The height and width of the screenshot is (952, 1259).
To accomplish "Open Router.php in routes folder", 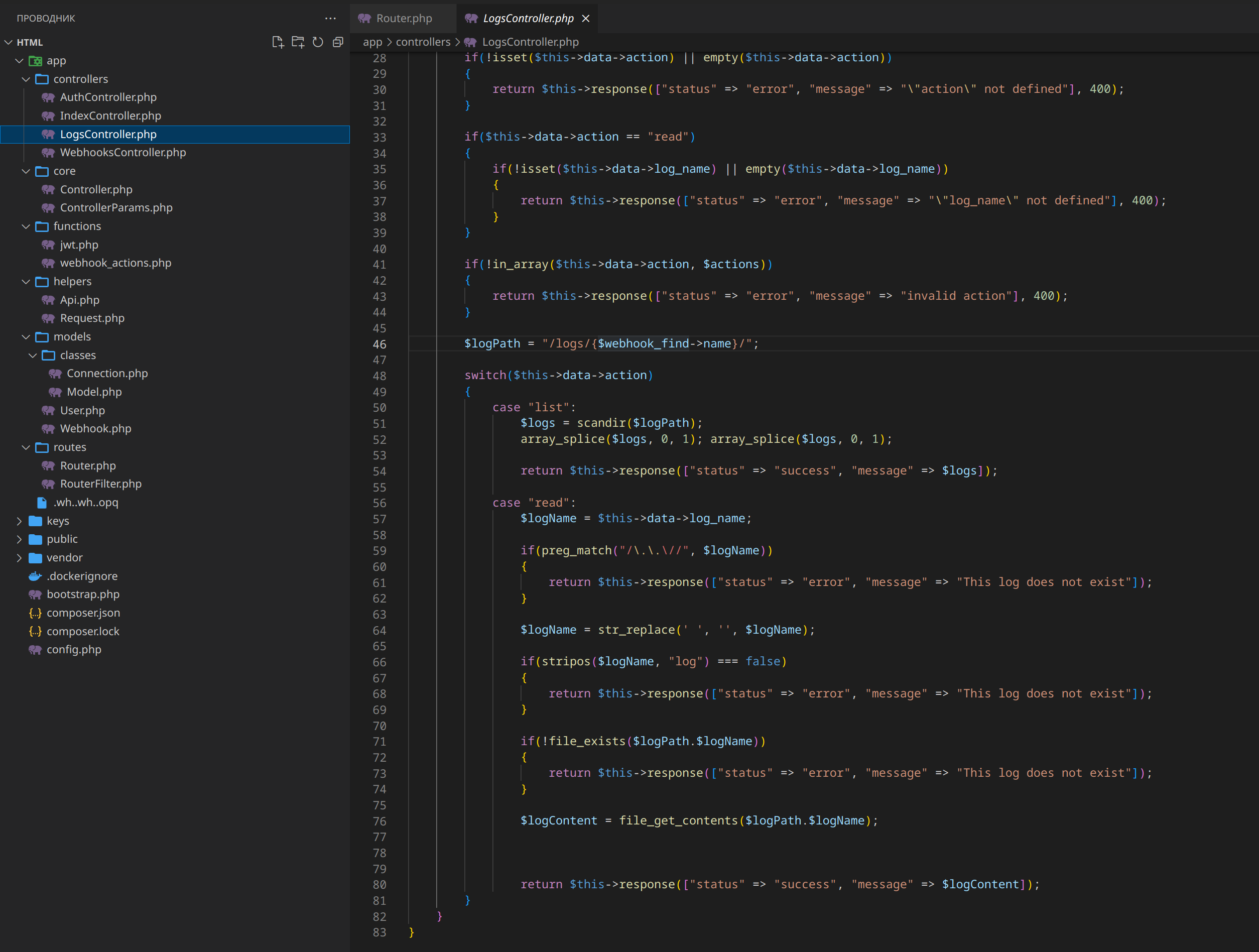I will tap(88, 466).
